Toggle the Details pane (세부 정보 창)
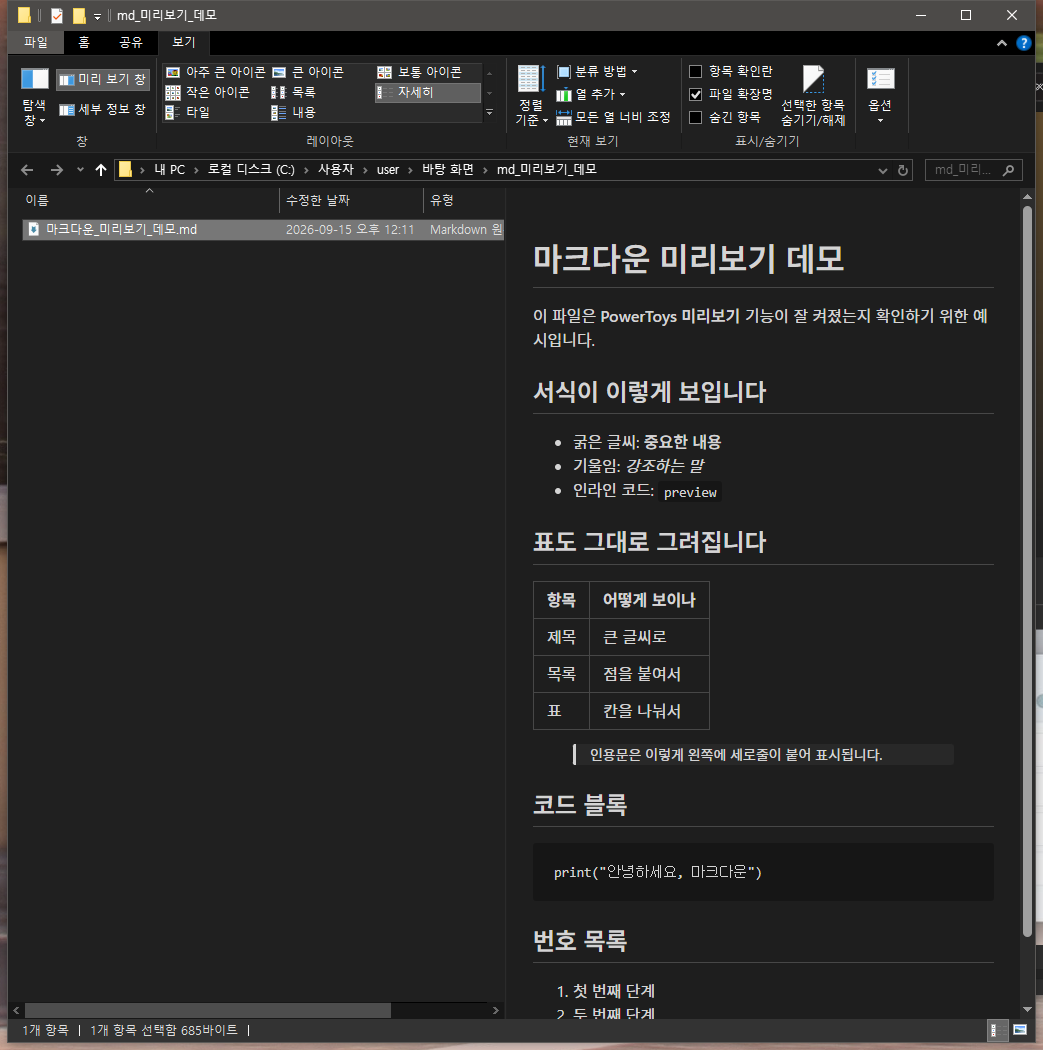 click(102, 110)
